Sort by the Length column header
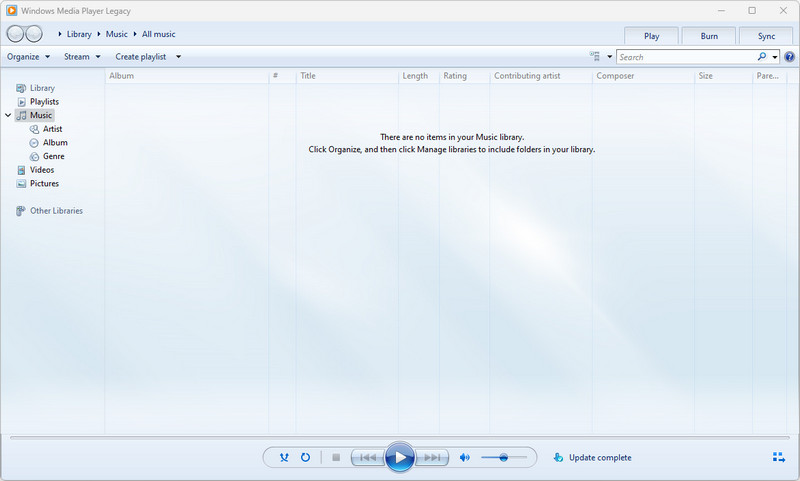 419,76
